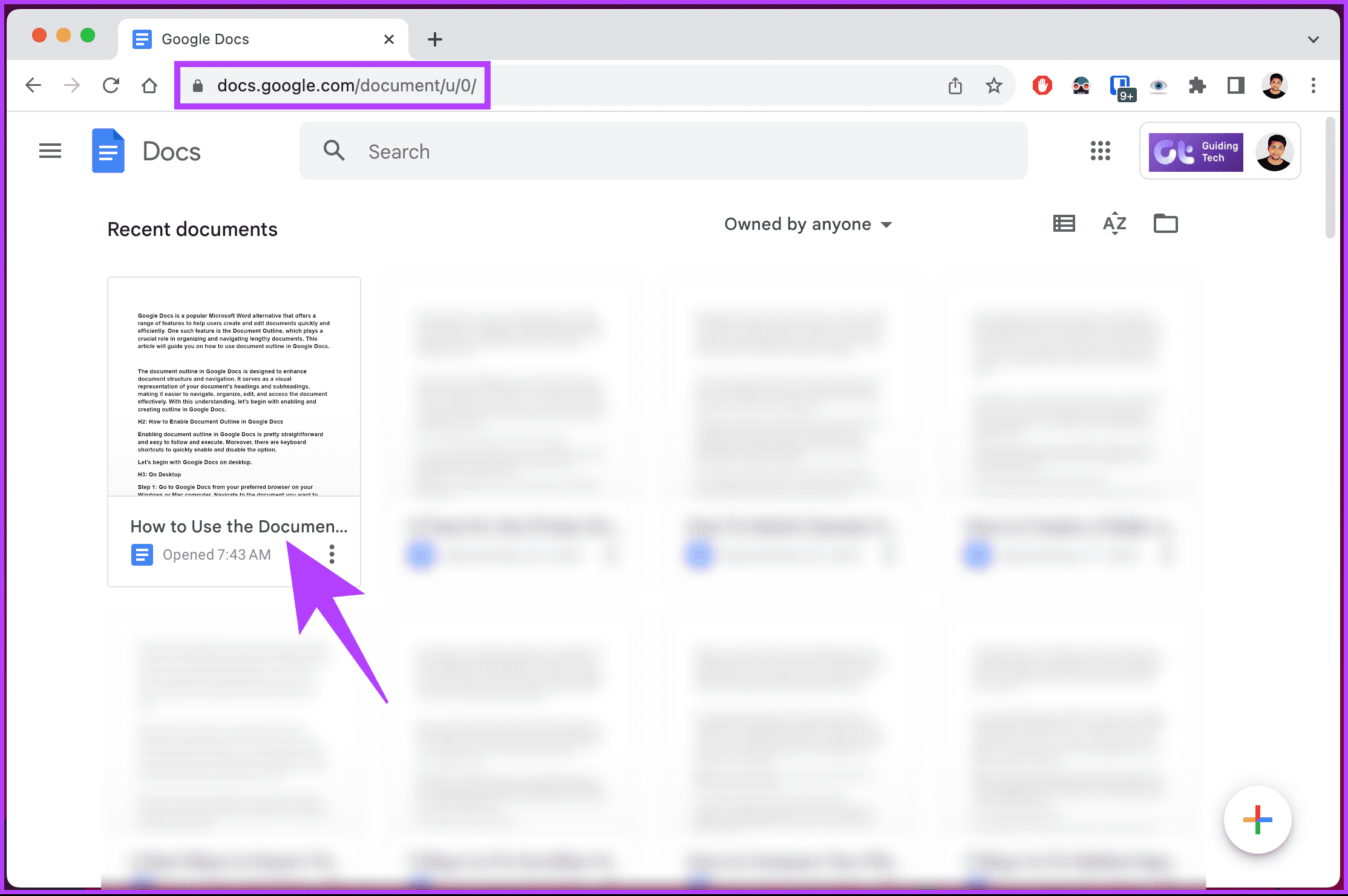Open the Chrome extensions puzzle icon
Image resolution: width=1348 pixels, height=896 pixels.
click(1197, 85)
